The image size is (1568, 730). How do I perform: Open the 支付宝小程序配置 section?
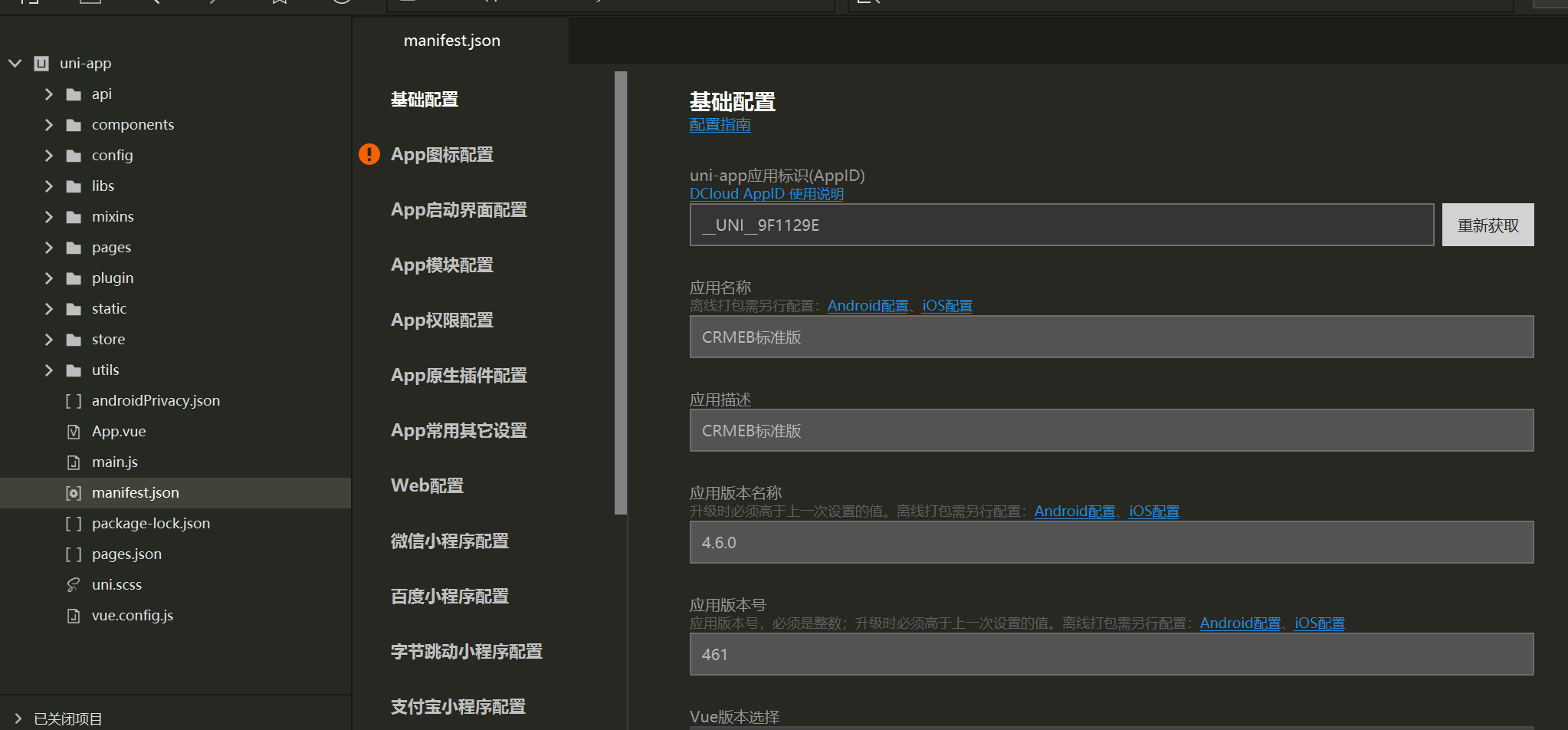[458, 706]
